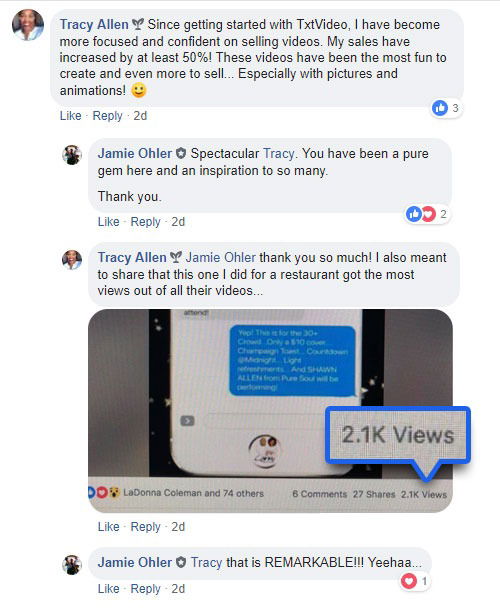500x610 pixels.
Task: Like Tracy's comment with the restaurant video image
Action: pos(108,527)
